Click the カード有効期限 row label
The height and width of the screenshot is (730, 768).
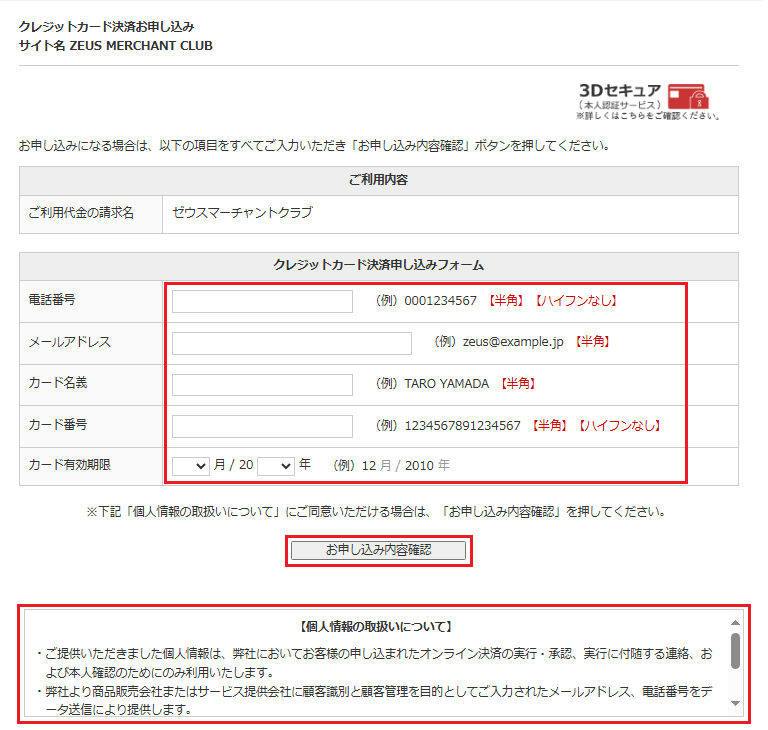pos(70,465)
